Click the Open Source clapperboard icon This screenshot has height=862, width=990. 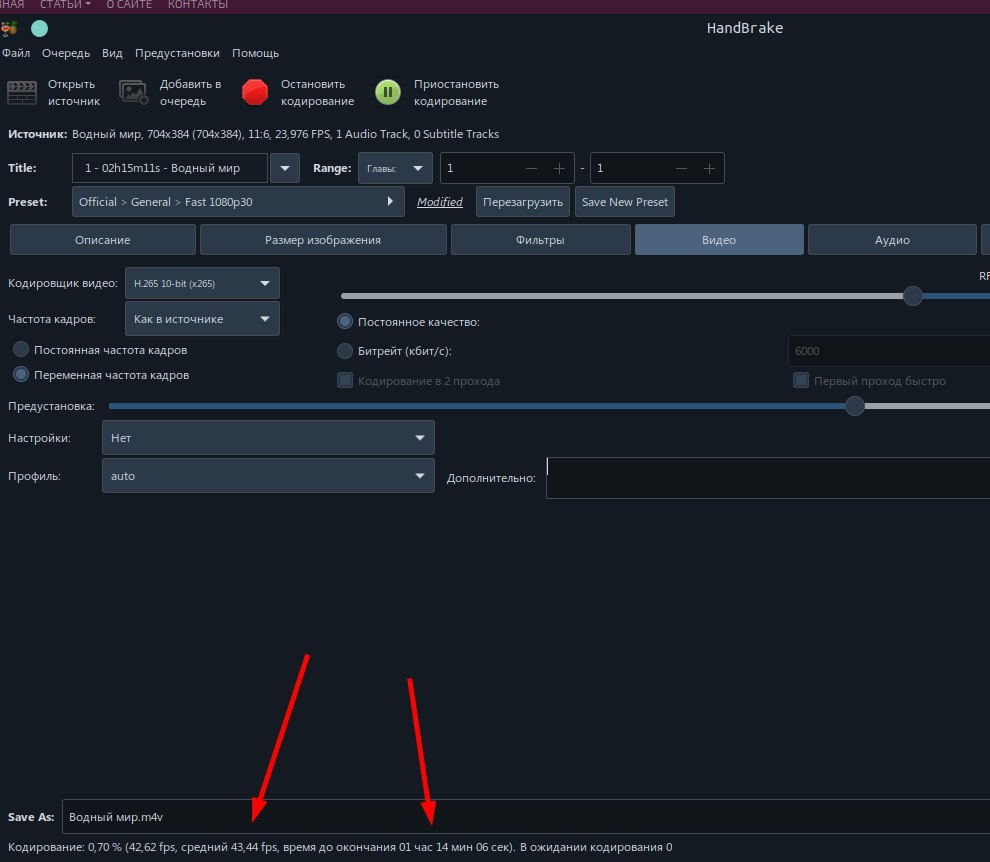(21, 93)
